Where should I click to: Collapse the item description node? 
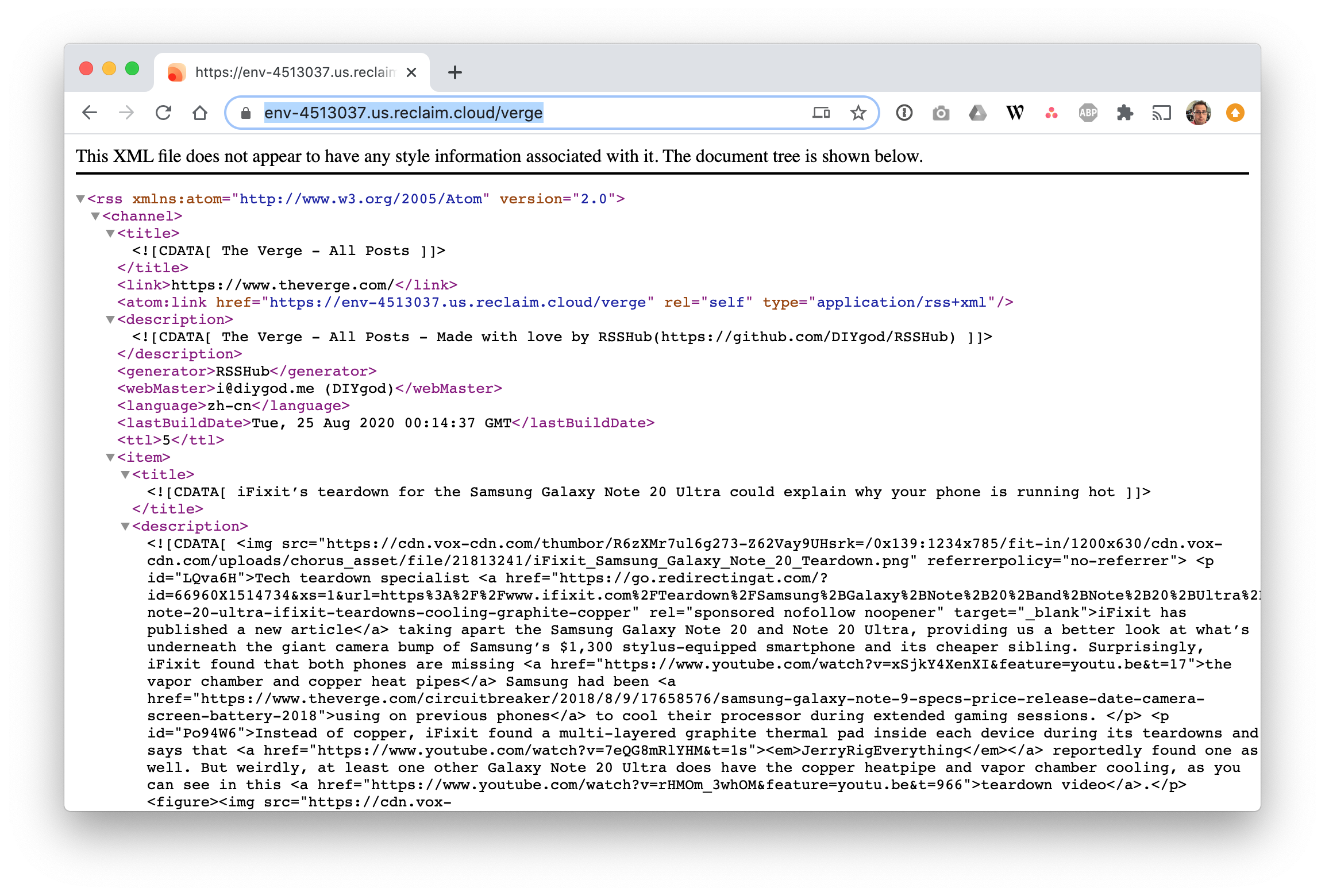pyautogui.click(x=125, y=526)
